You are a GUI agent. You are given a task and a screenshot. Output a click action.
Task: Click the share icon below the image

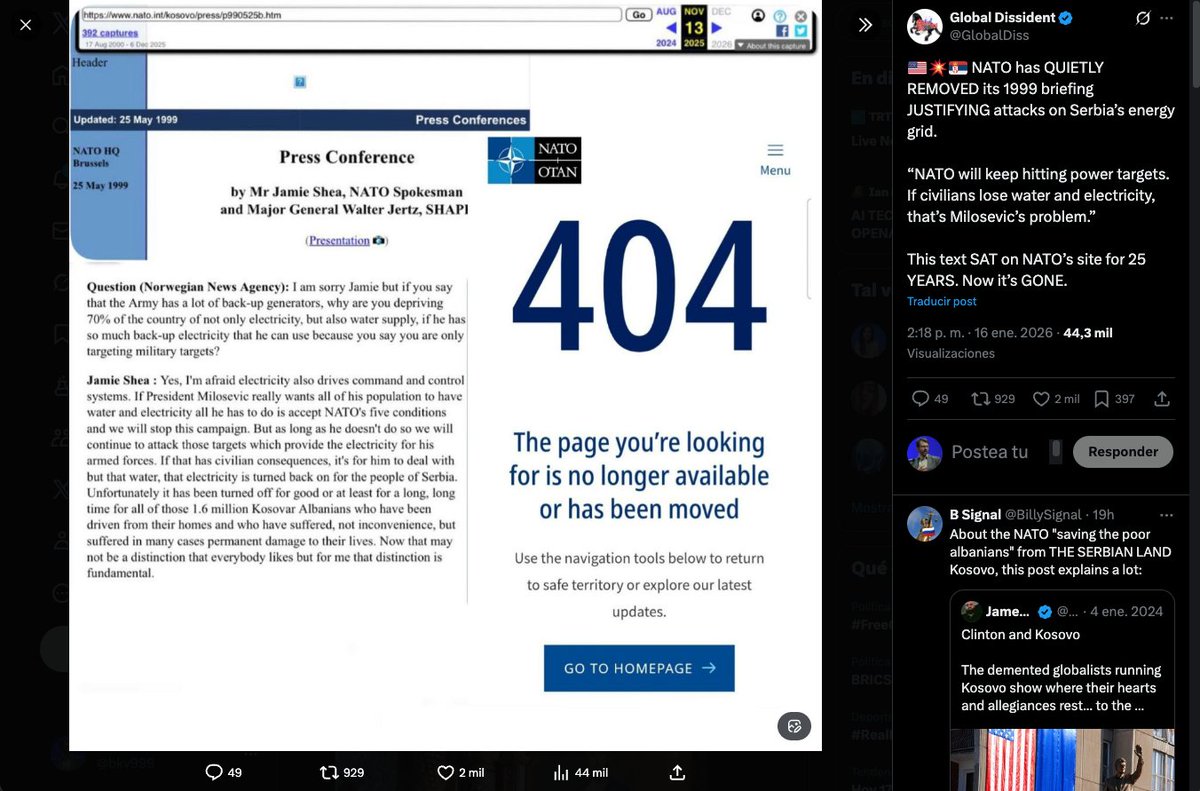pyautogui.click(x=677, y=772)
